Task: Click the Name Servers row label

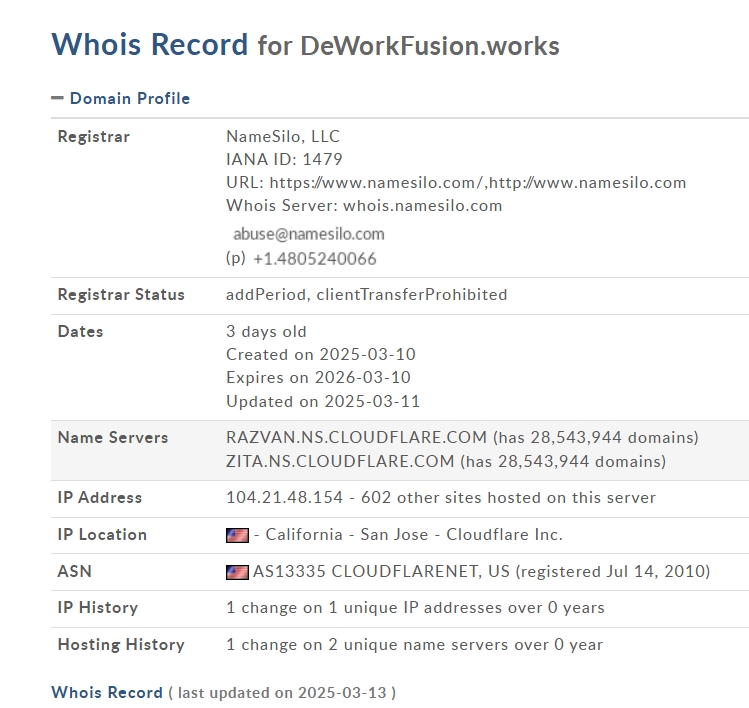Action: (x=113, y=438)
